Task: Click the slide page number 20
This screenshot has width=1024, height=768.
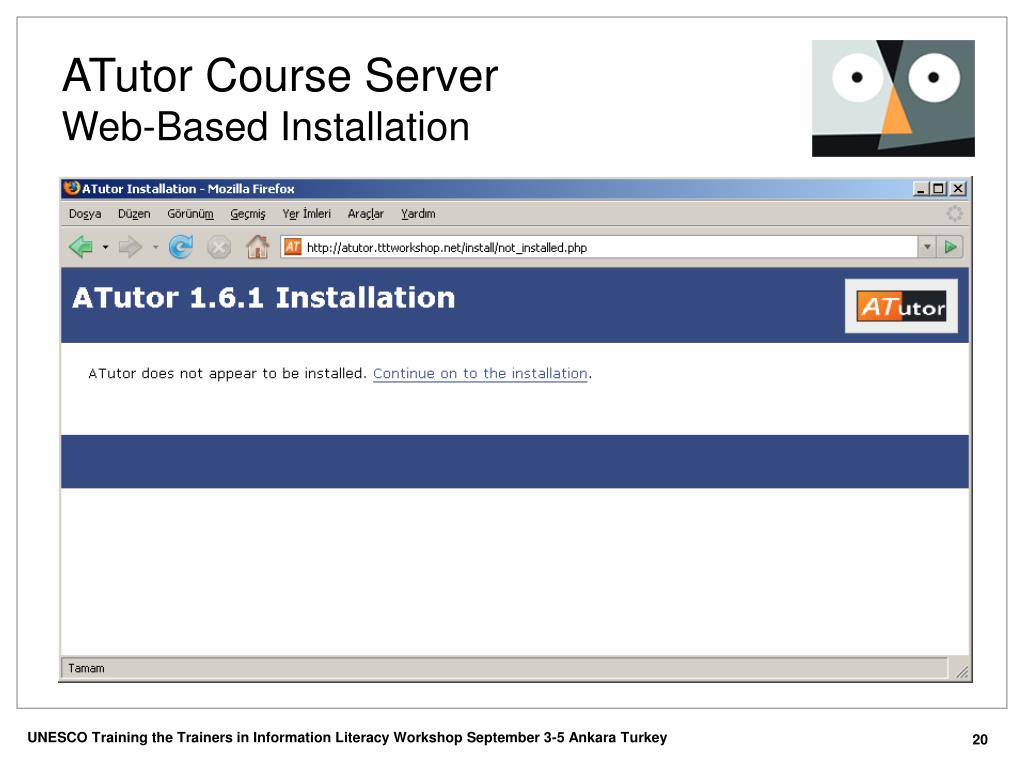Action: click(x=980, y=739)
